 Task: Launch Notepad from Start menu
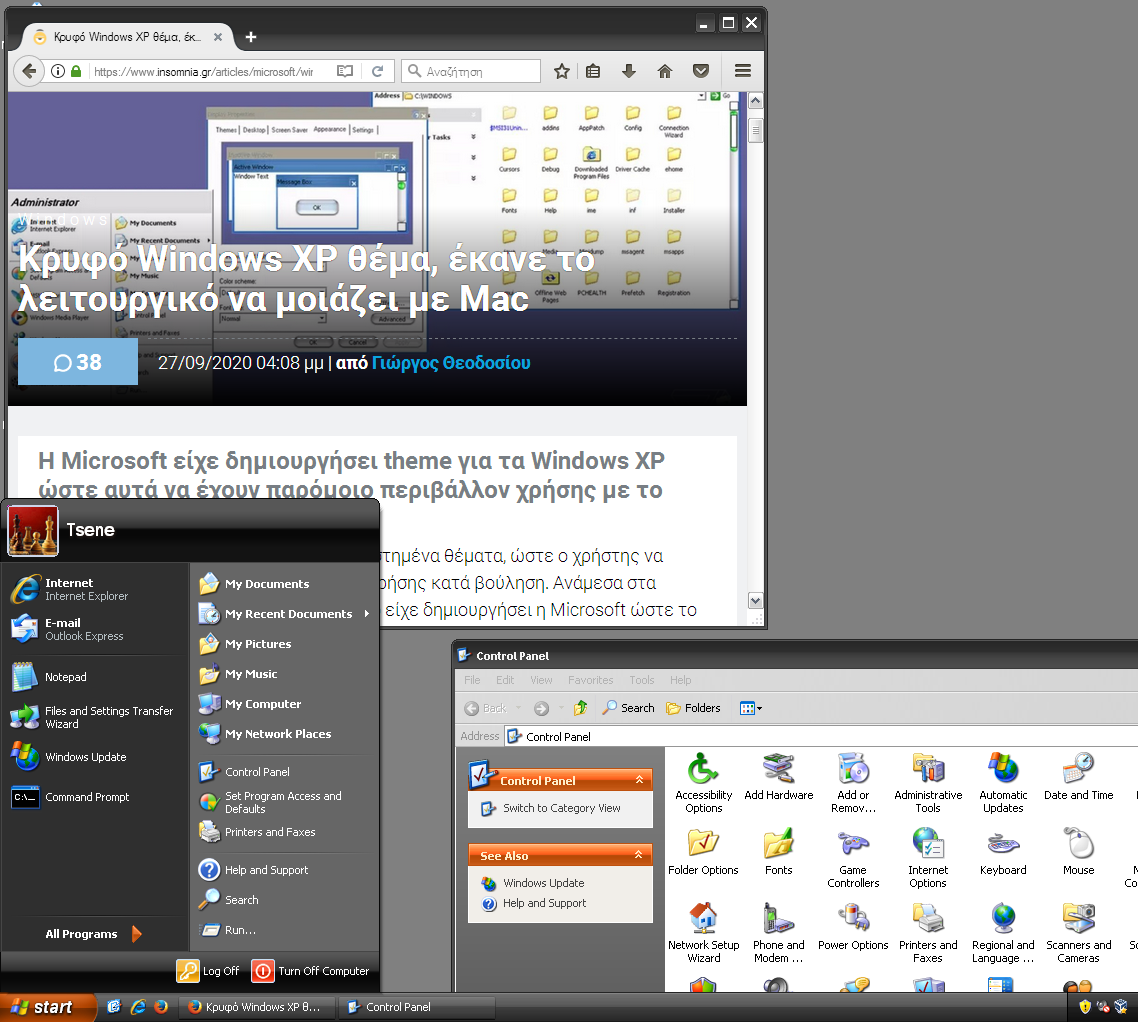coord(49,676)
